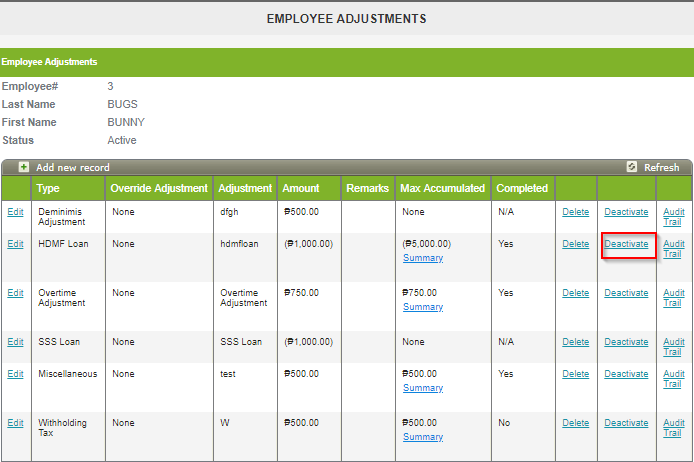Edit the Overtime Adjustment row
This screenshot has width=694, height=462.
click(15, 293)
